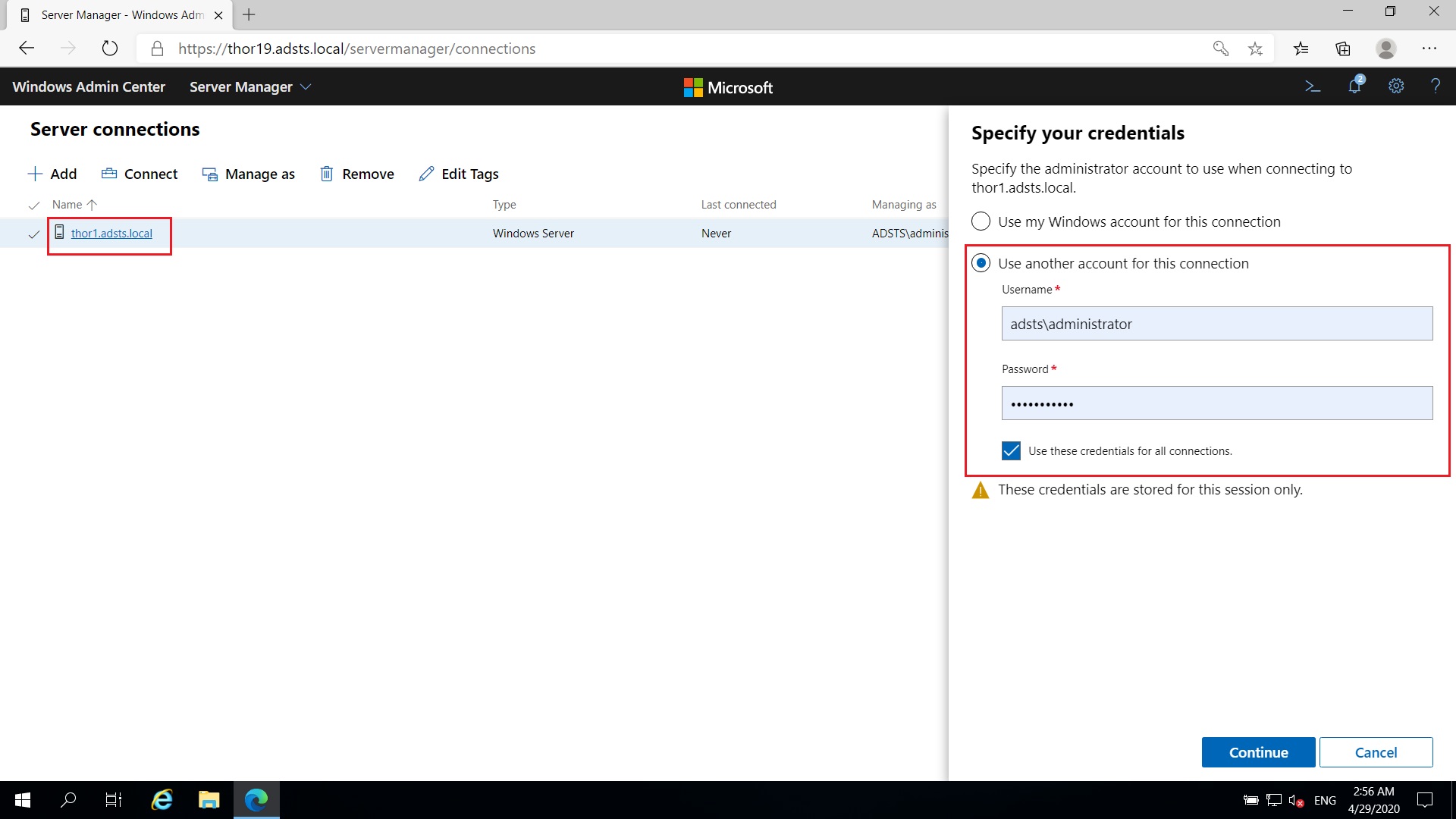
Task: Open Windows Admin Center settings gear
Action: 1396,86
